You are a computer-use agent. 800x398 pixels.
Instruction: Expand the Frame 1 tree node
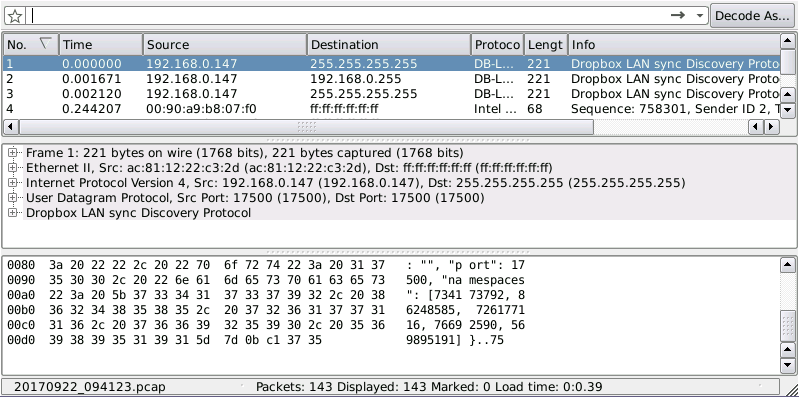point(13,153)
